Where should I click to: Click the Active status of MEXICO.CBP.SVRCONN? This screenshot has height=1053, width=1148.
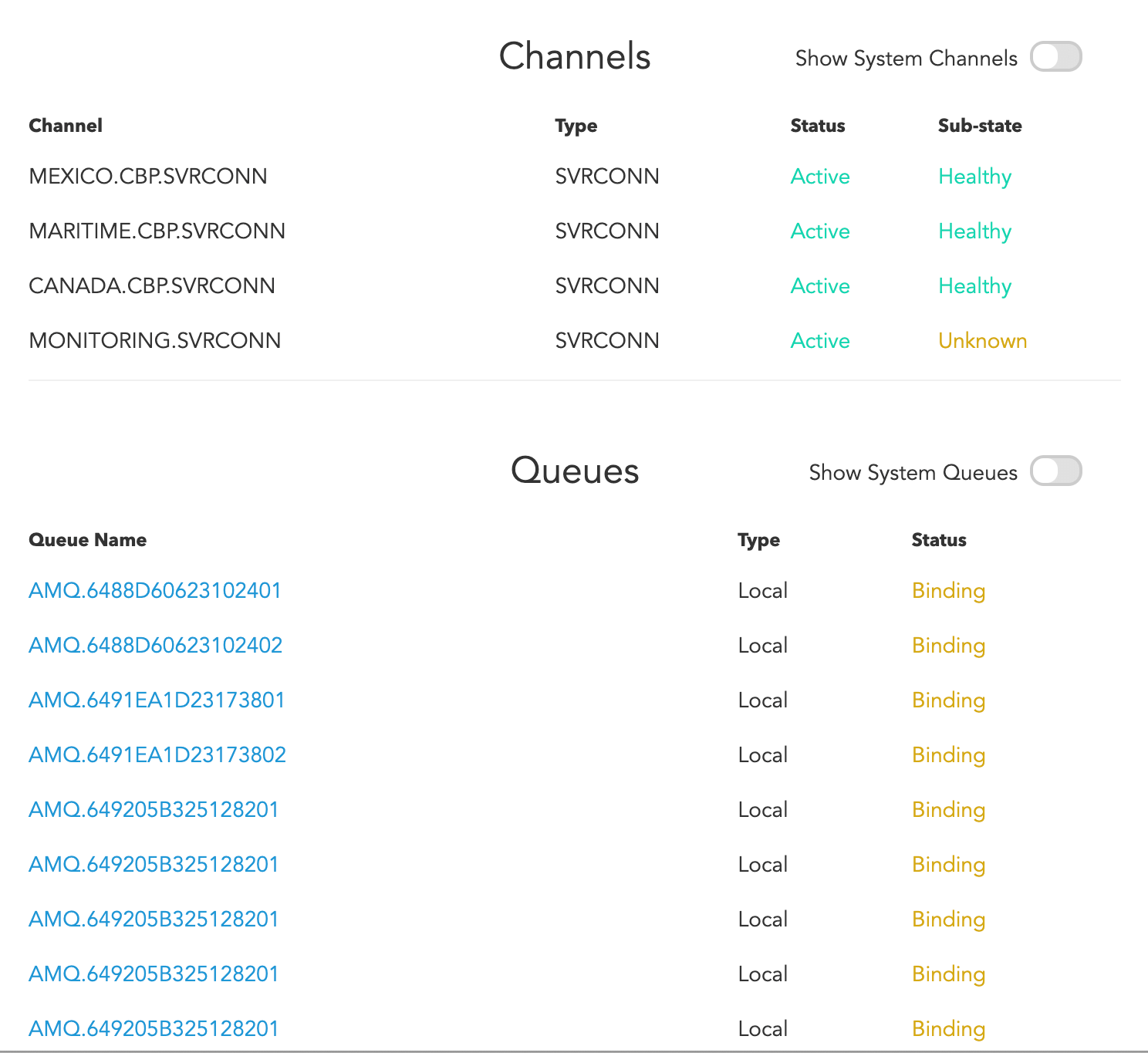[x=820, y=177]
